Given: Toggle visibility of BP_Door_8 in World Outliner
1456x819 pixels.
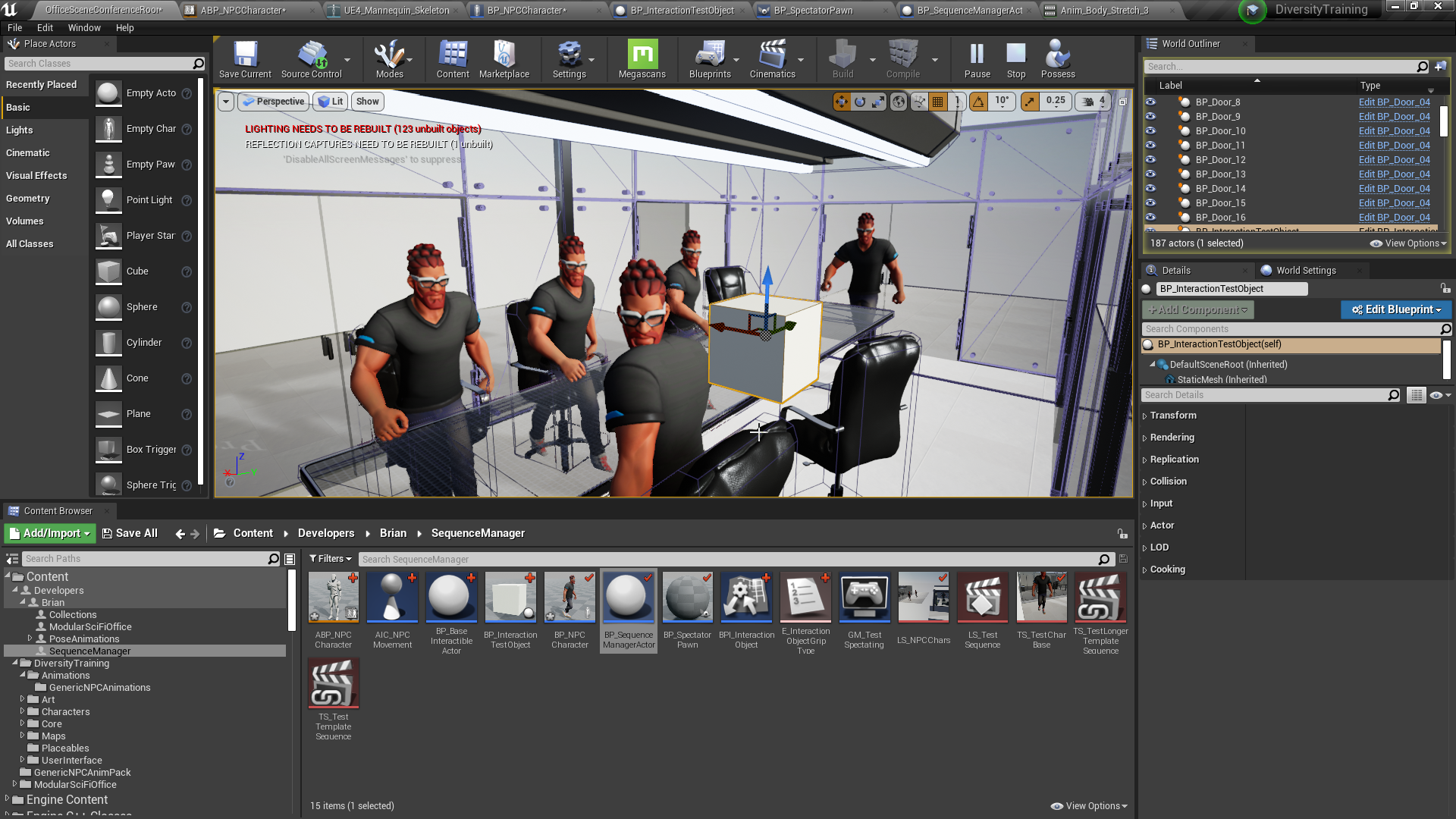Looking at the screenshot, I should [x=1150, y=102].
